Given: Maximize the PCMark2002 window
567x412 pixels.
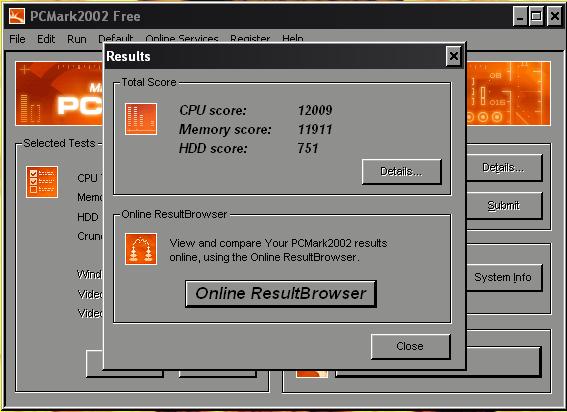Looking at the screenshot, I should [536, 16].
